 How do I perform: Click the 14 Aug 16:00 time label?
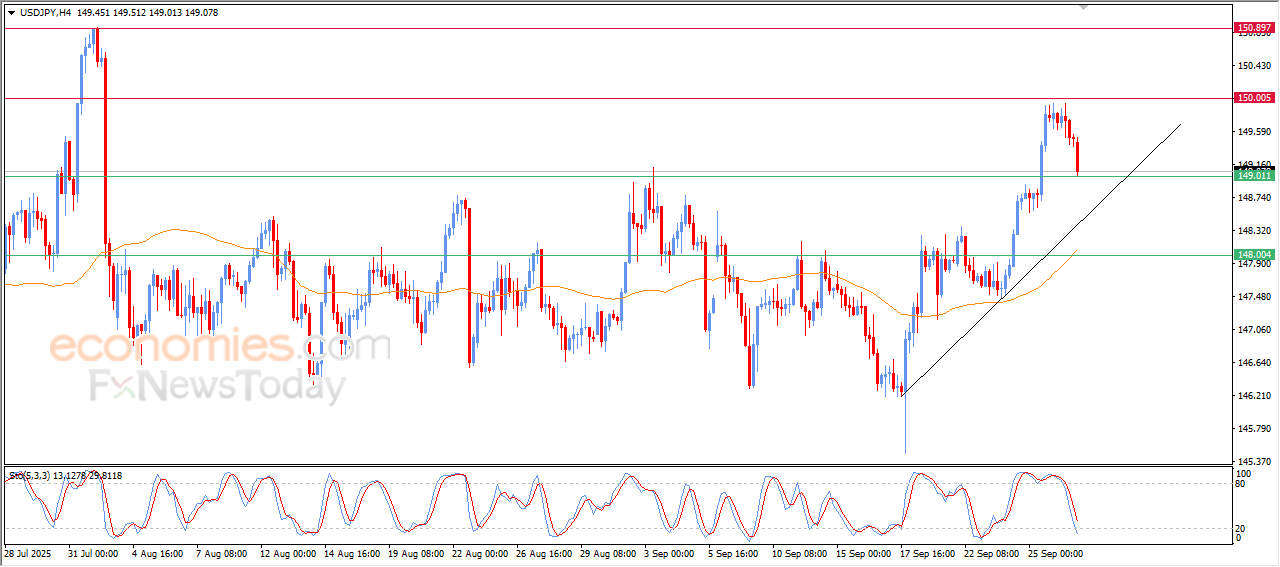pyautogui.click(x=352, y=553)
